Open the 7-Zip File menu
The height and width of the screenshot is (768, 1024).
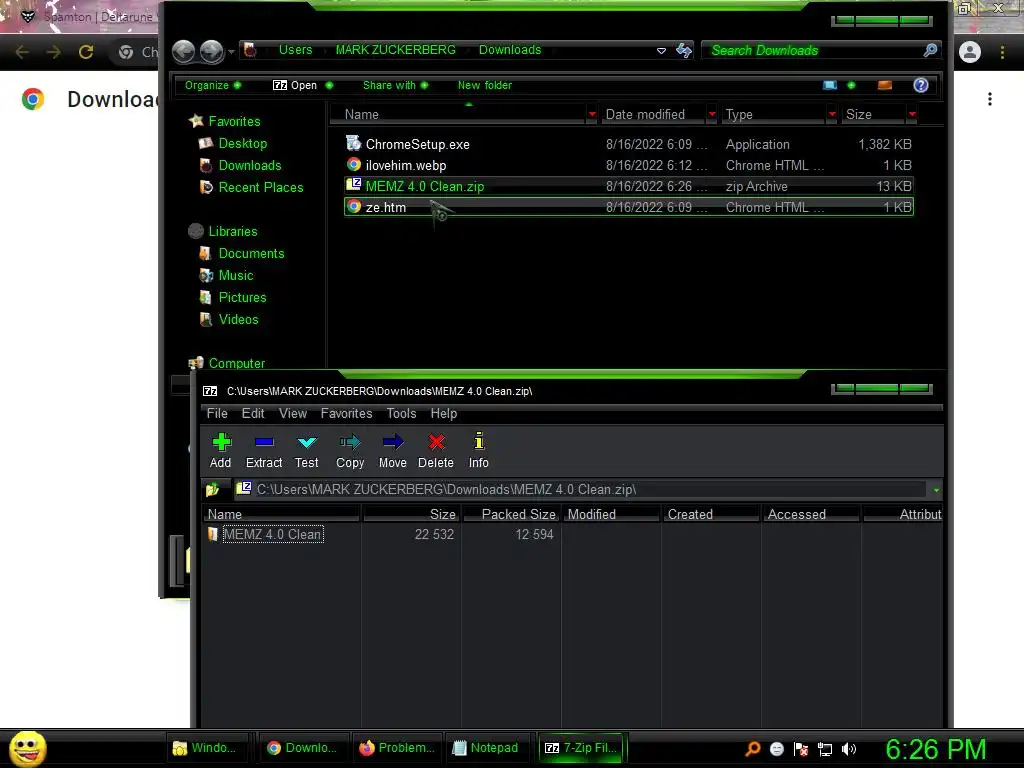click(x=217, y=413)
